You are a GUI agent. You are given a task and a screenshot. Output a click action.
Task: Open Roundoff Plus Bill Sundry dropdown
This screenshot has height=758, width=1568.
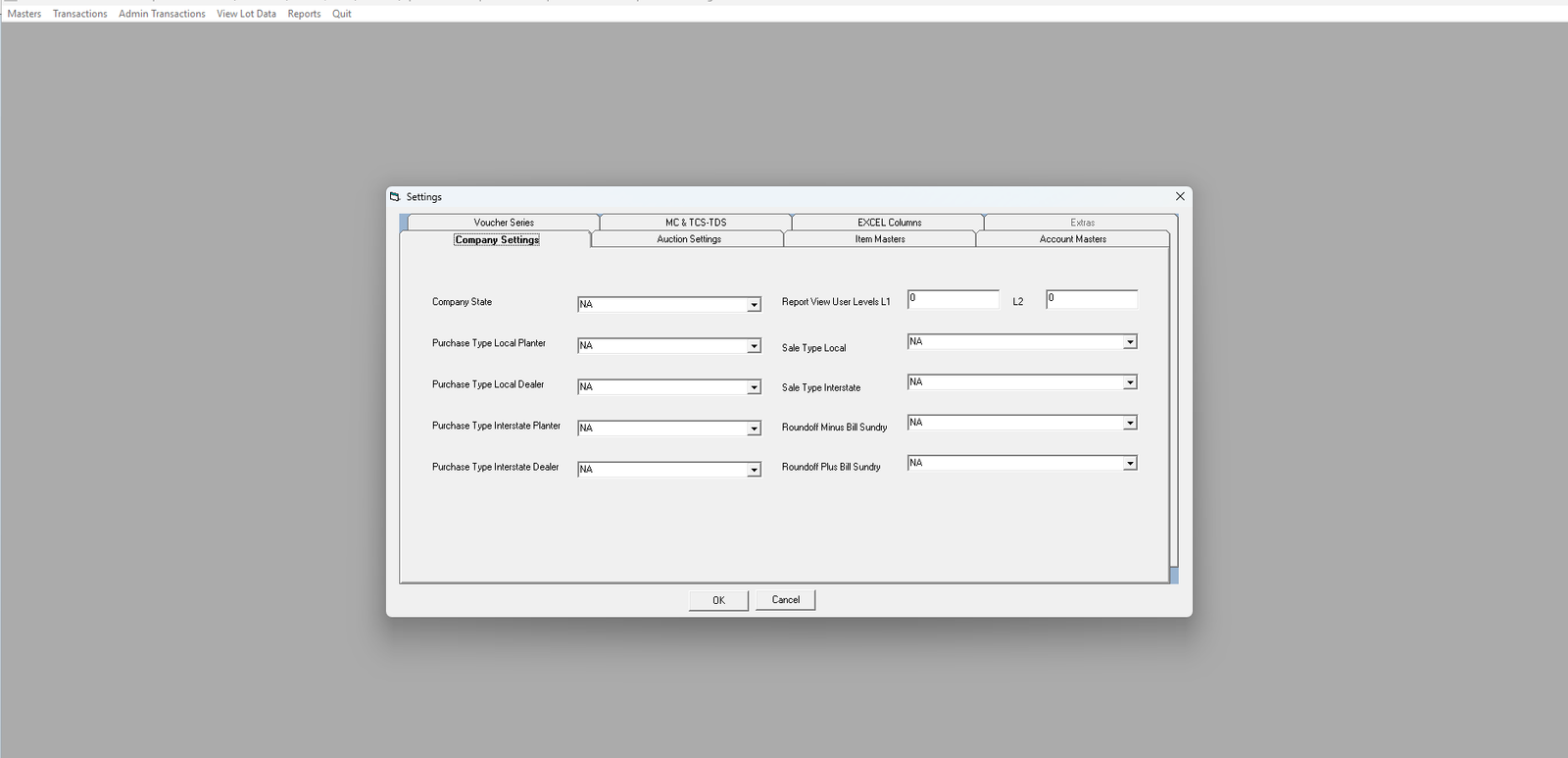[x=1130, y=463]
